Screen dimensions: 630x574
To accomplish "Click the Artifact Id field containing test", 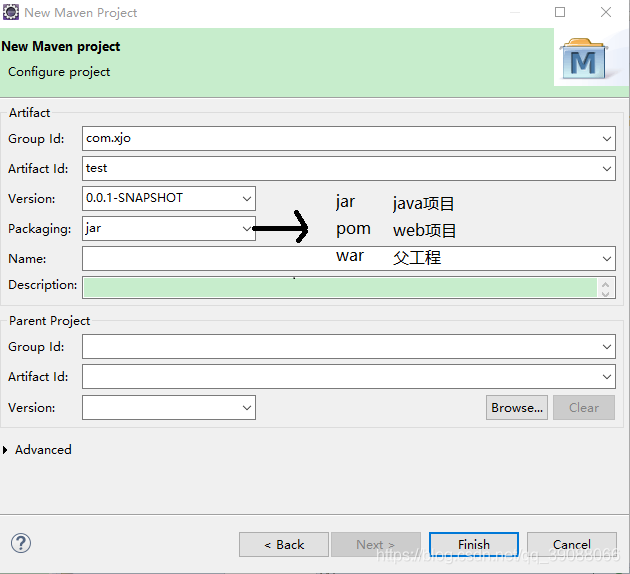I will tap(349, 169).
